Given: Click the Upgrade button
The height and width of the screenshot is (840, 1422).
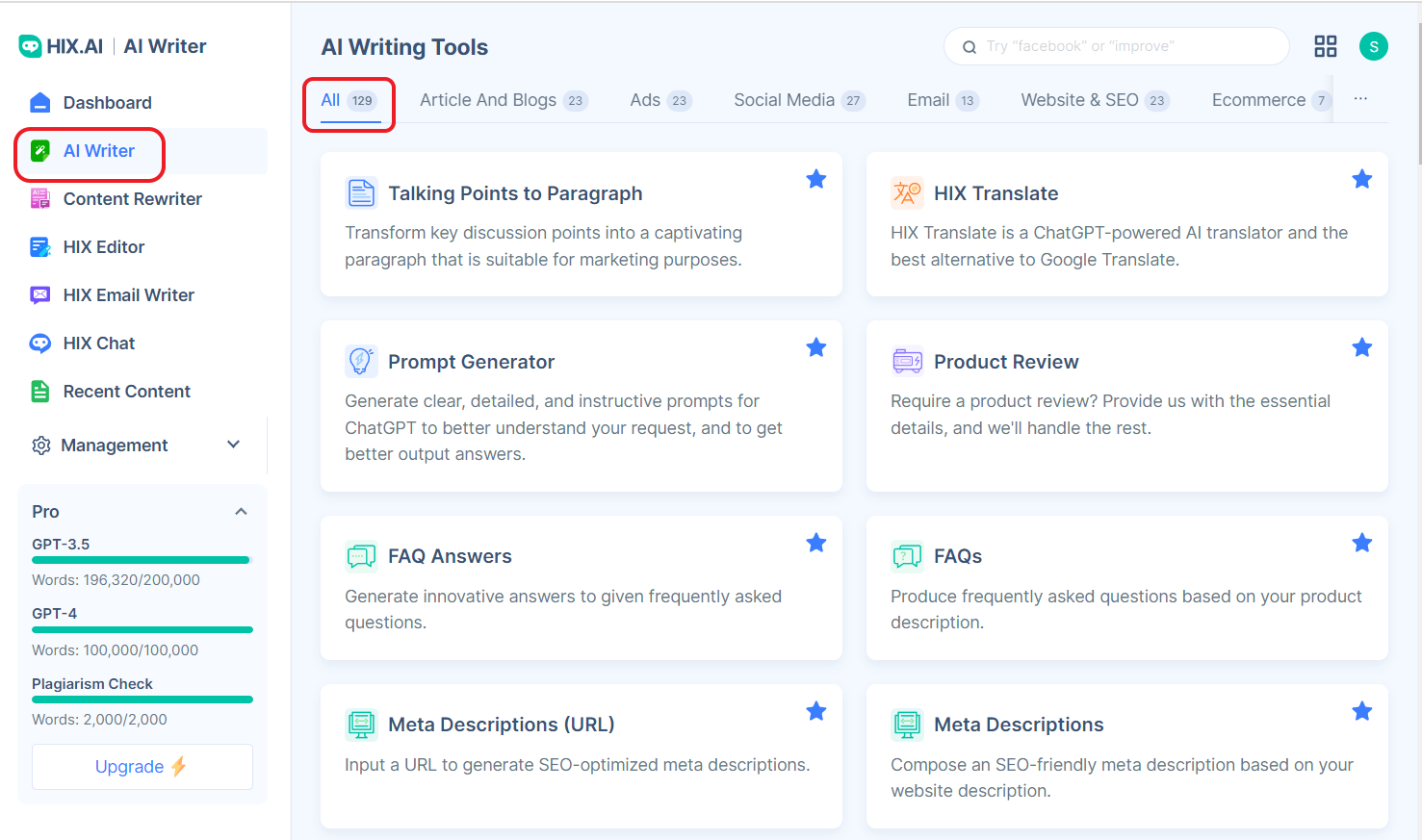Looking at the screenshot, I should (x=142, y=767).
